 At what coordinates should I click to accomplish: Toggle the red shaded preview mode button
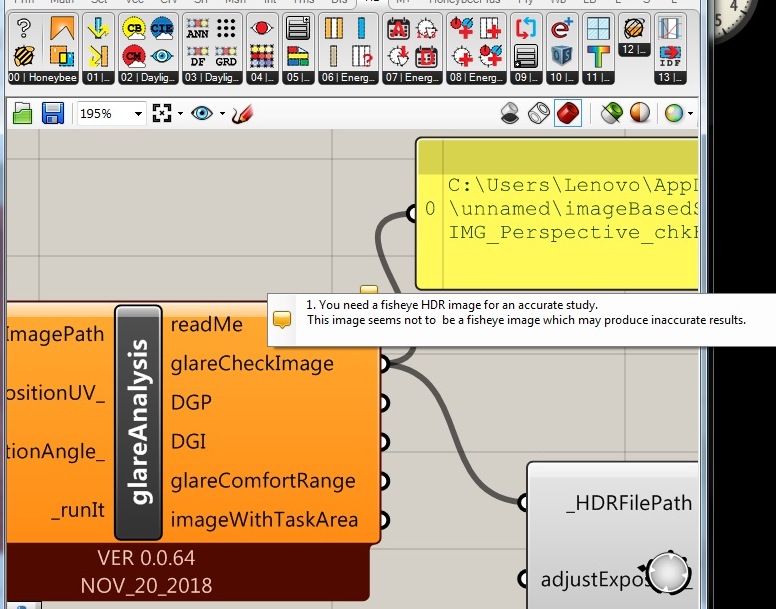pyautogui.click(x=568, y=113)
